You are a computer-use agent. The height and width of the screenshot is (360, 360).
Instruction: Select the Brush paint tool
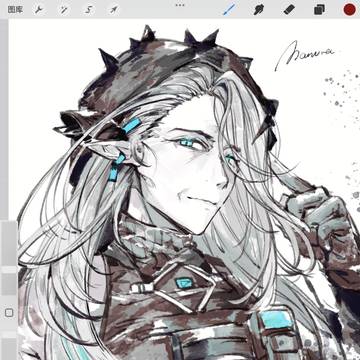229,10
